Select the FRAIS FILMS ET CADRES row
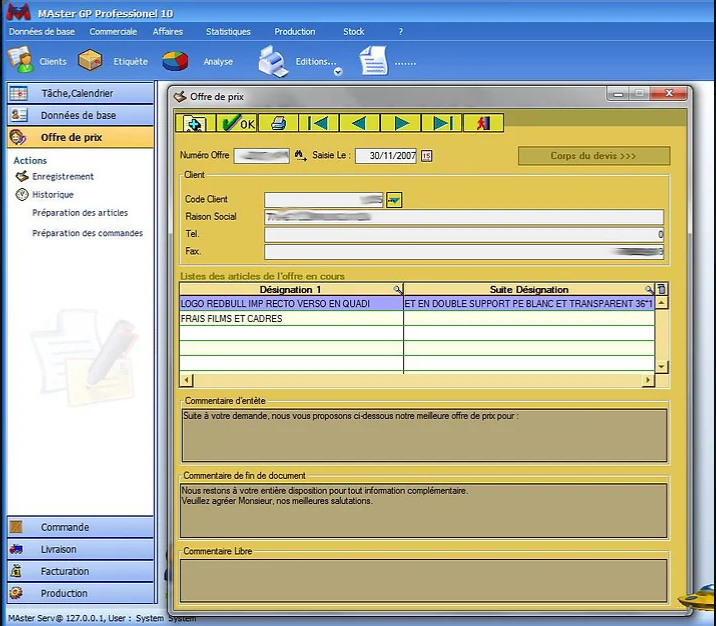This screenshot has height=626, width=716. (x=290, y=319)
